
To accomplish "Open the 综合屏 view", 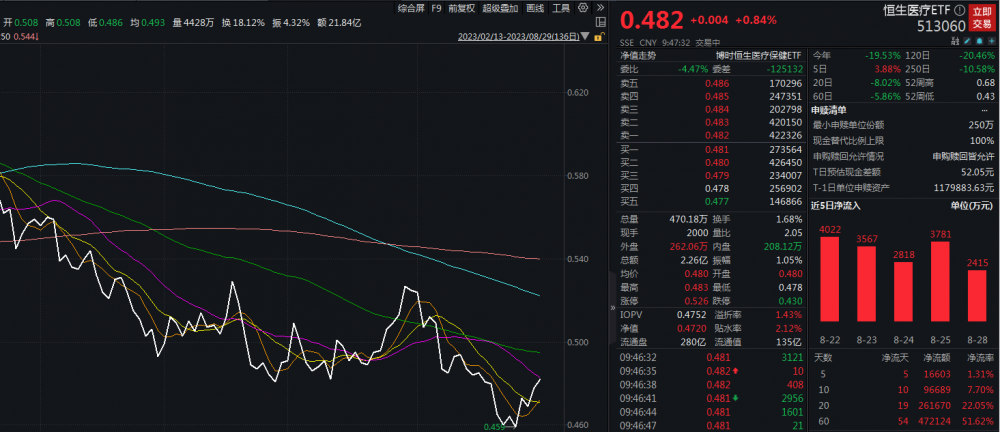I will [x=411, y=8].
